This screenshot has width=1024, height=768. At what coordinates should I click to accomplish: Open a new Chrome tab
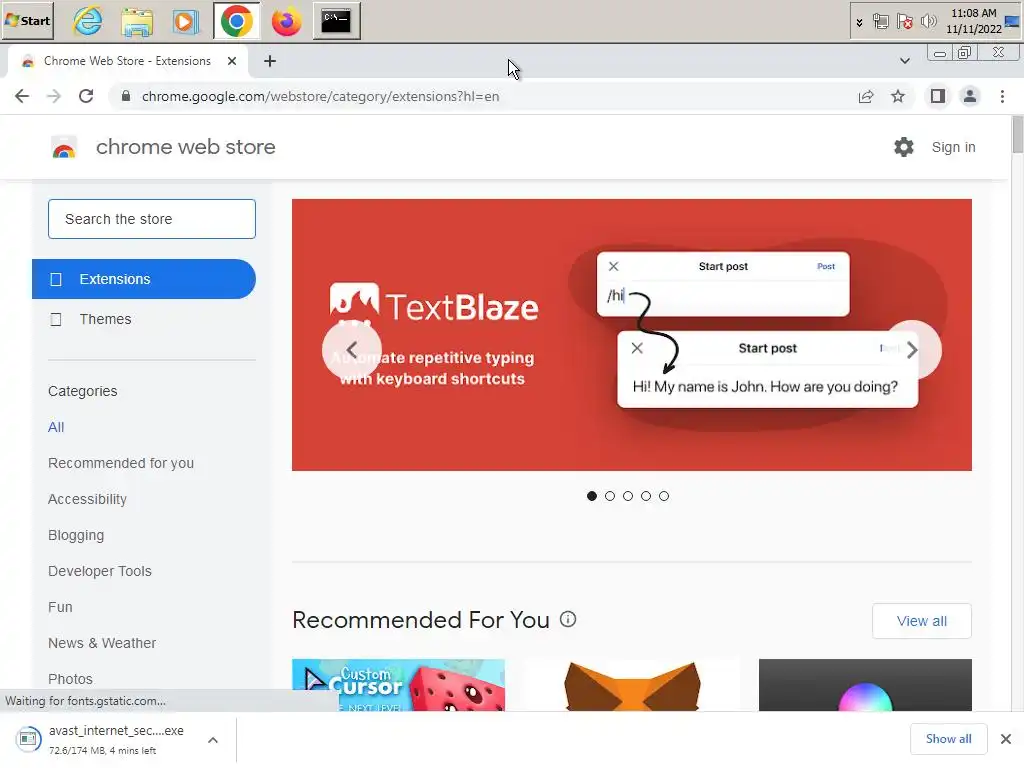(x=270, y=61)
